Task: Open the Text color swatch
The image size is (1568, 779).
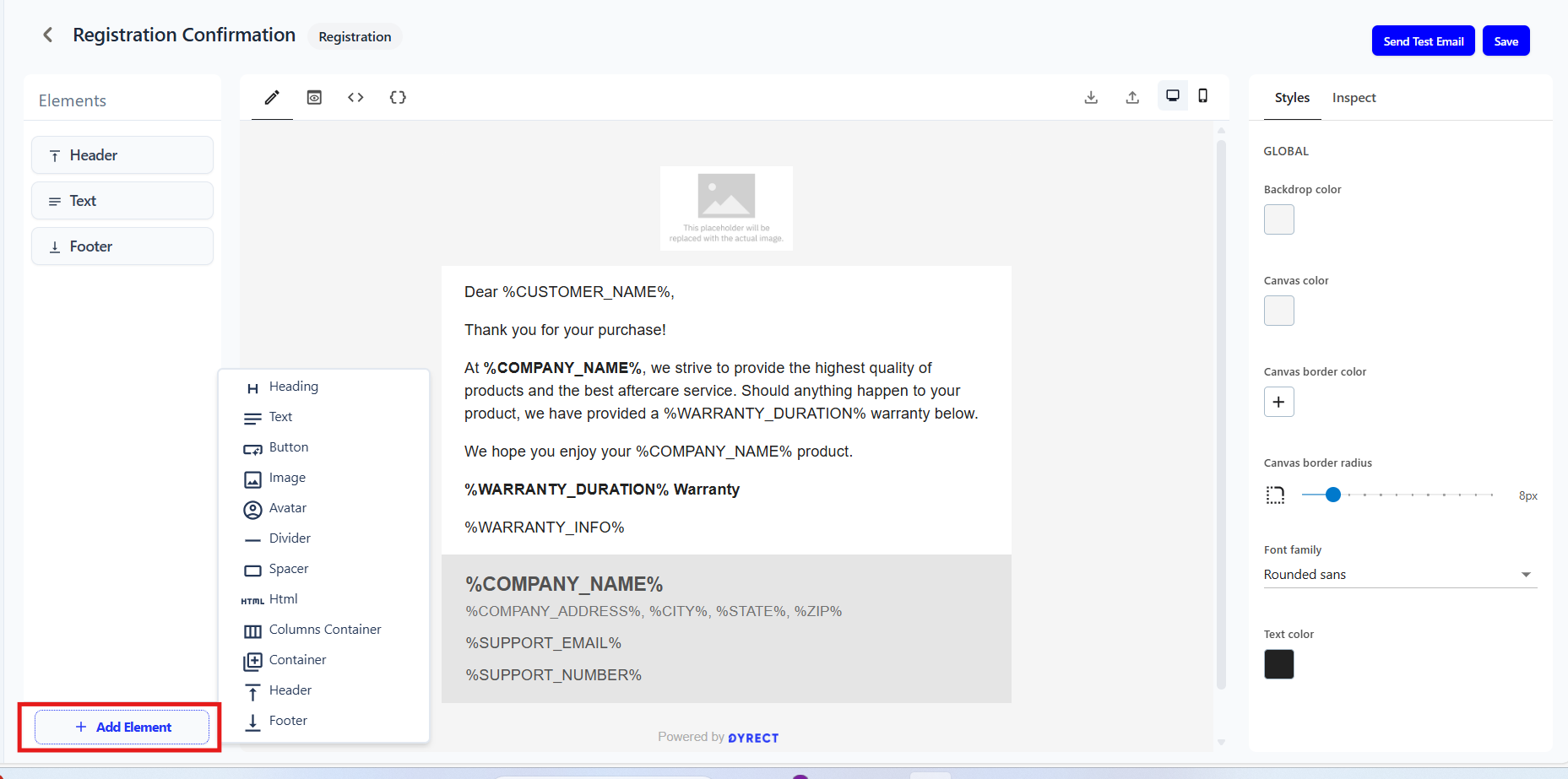Action: tap(1278, 664)
